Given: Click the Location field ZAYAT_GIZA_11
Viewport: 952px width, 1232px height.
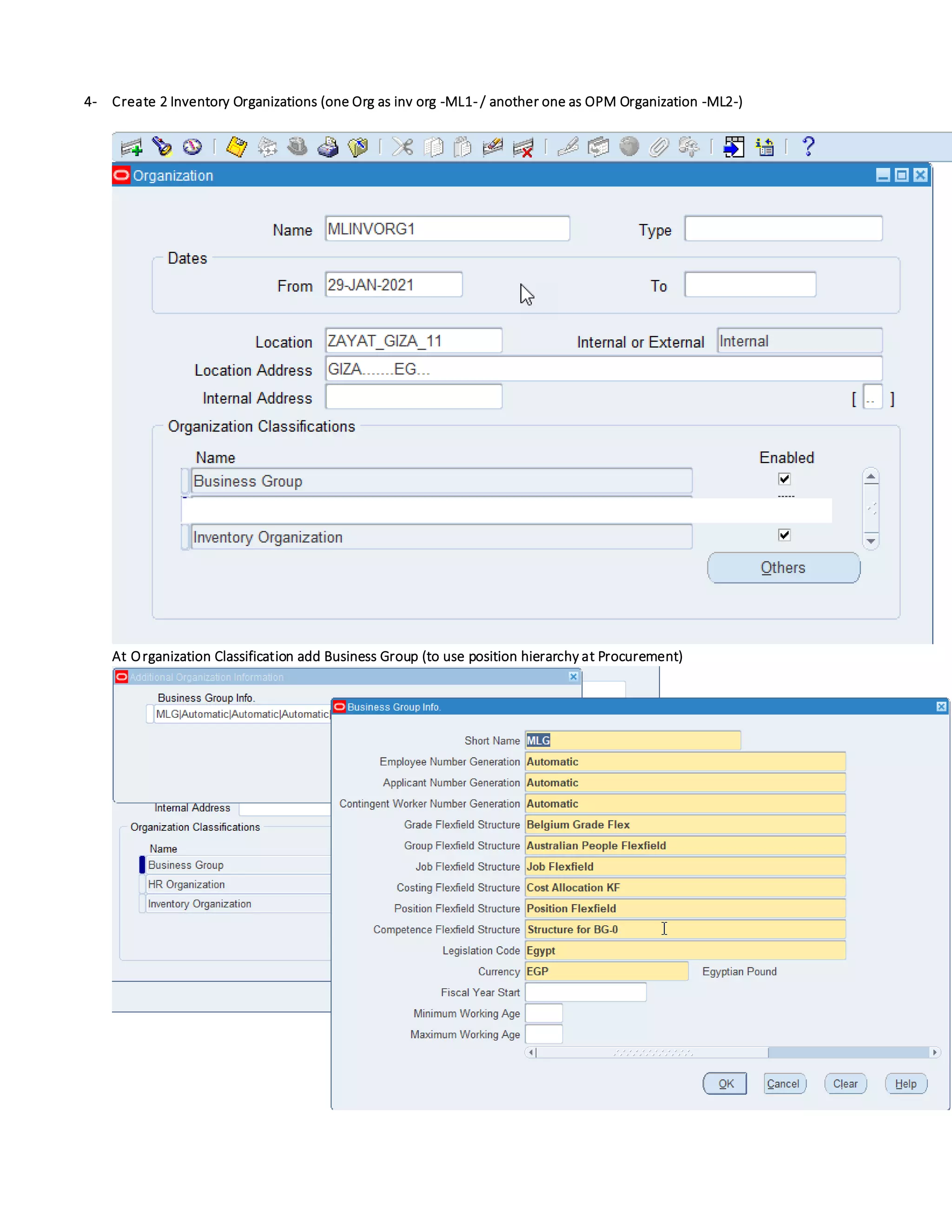Looking at the screenshot, I should point(413,341).
